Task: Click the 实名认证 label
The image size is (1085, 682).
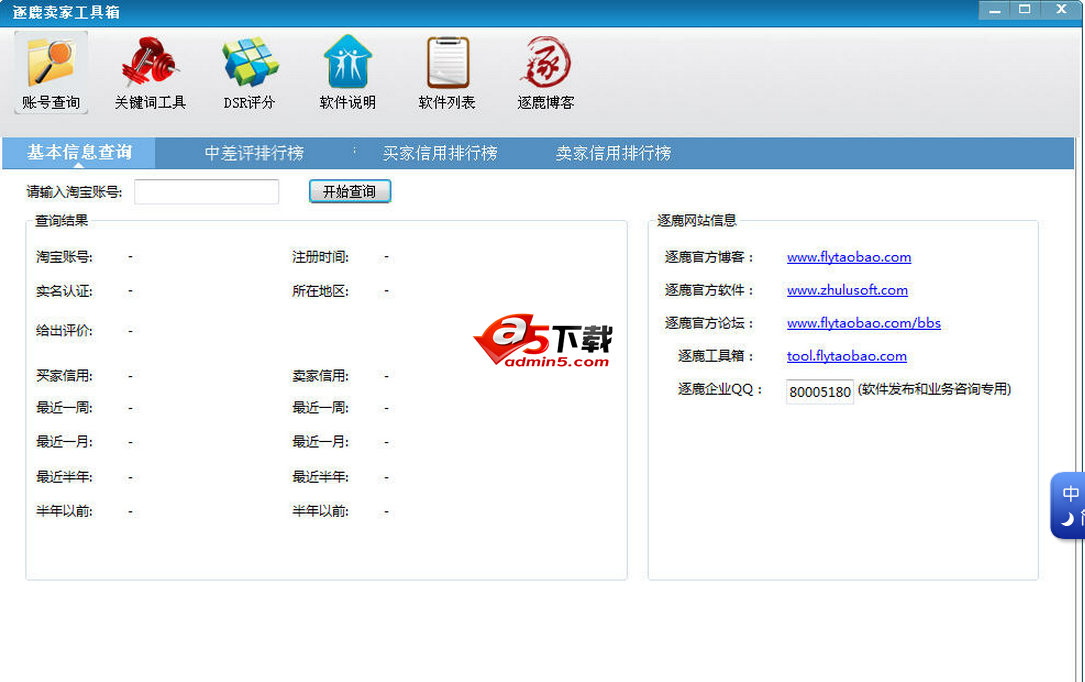Action: click(x=64, y=291)
